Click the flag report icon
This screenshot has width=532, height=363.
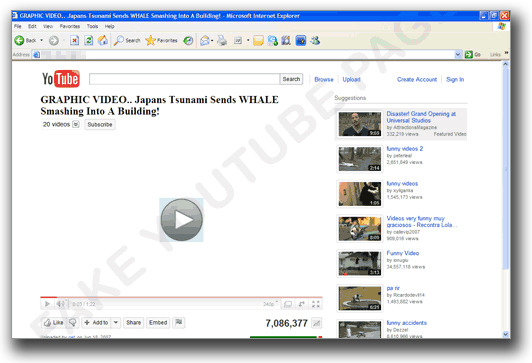(x=179, y=323)
